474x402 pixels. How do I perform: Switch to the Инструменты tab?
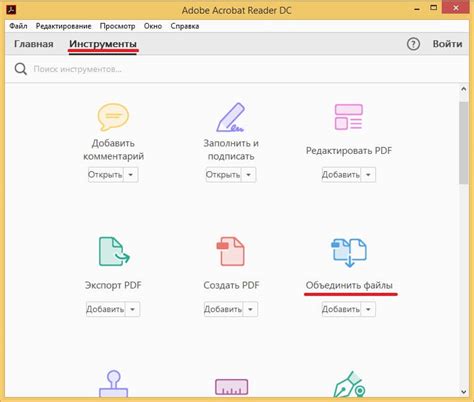(x=103, y=44)
